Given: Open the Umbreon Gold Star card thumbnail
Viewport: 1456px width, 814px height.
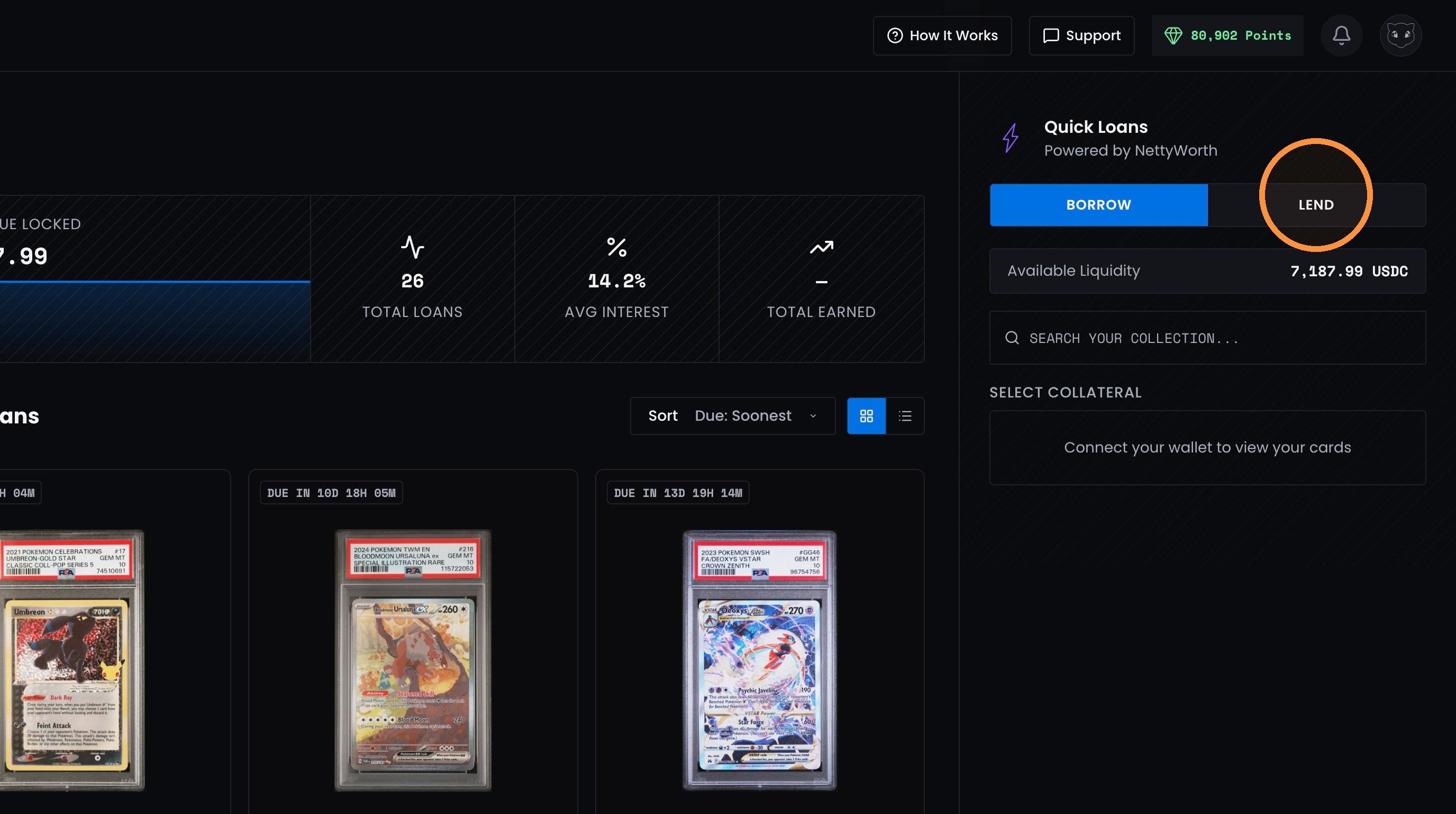Looking at the screenshot, I should 71,659.
